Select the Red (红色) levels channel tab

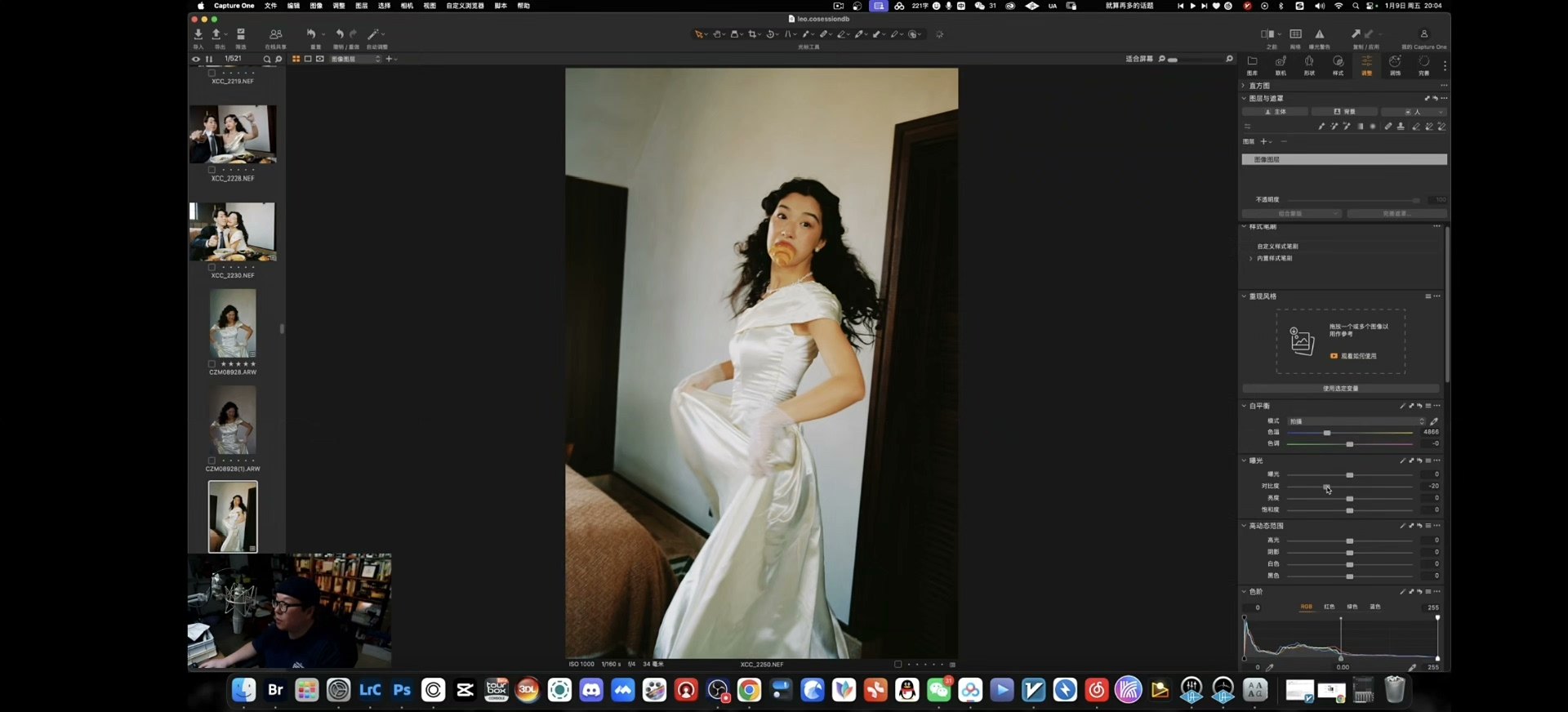pos(1330,607)
